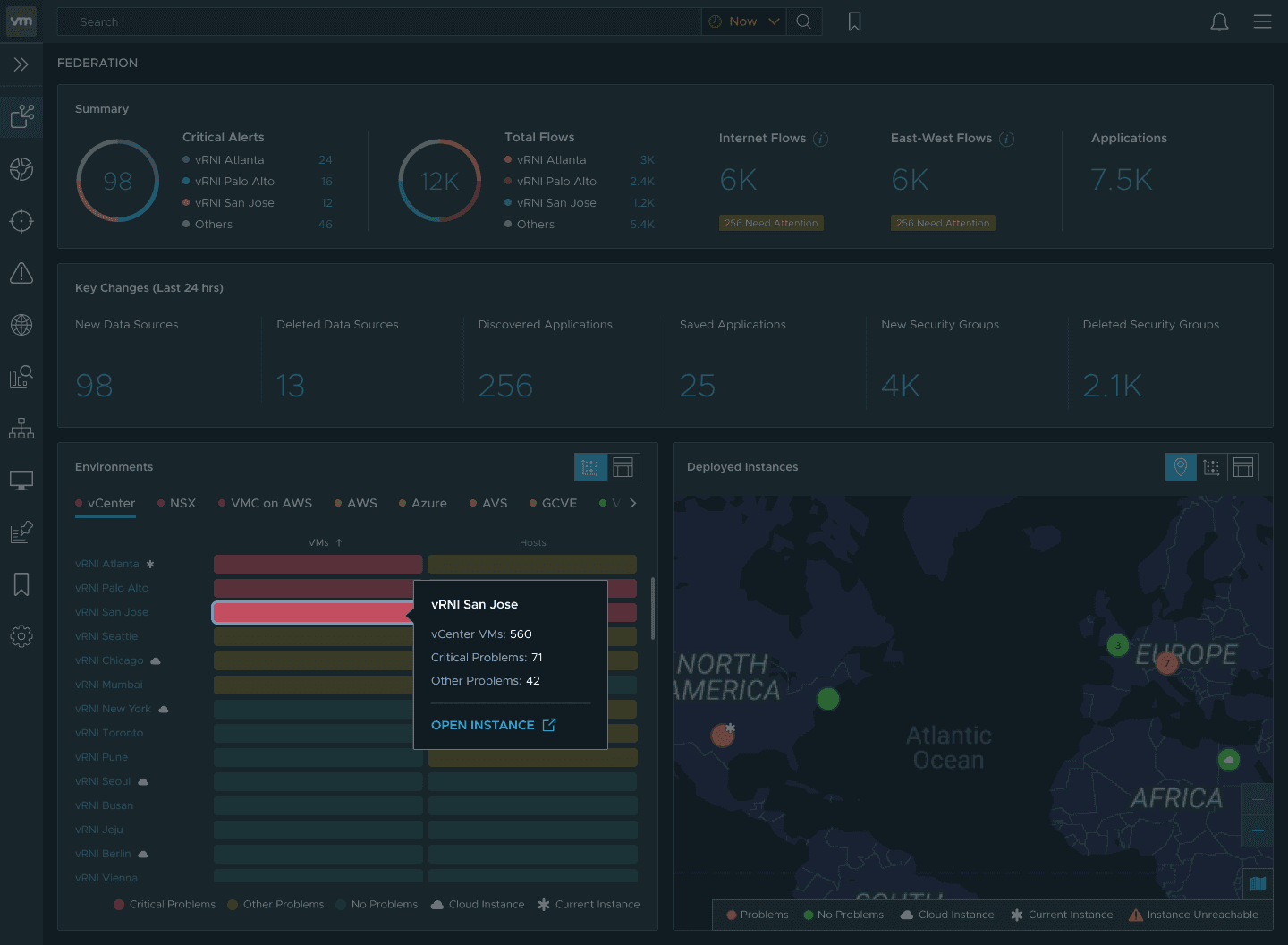Click the red VMs bar for vRNI Atlanta
The image size is (1288, 945).
pos(318,565)
